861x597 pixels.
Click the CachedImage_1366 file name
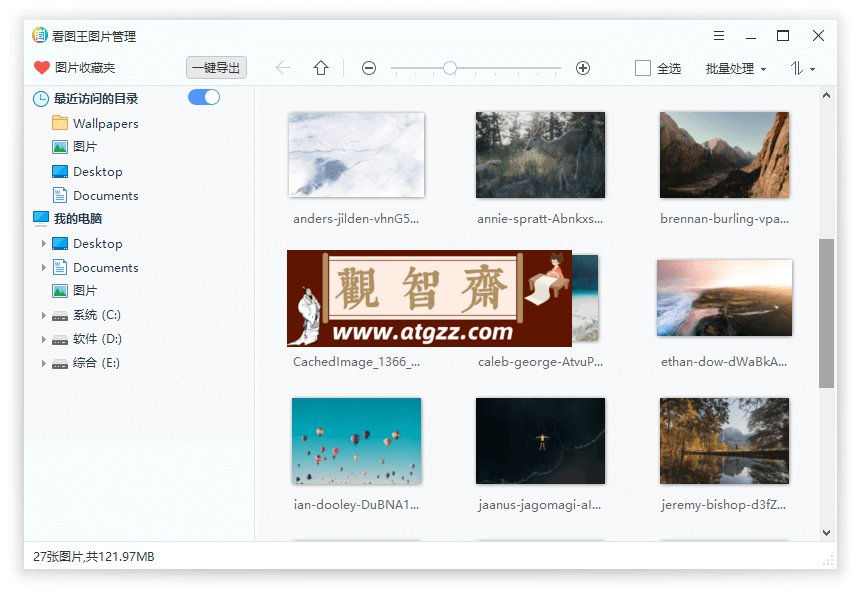tap(356, 362)
